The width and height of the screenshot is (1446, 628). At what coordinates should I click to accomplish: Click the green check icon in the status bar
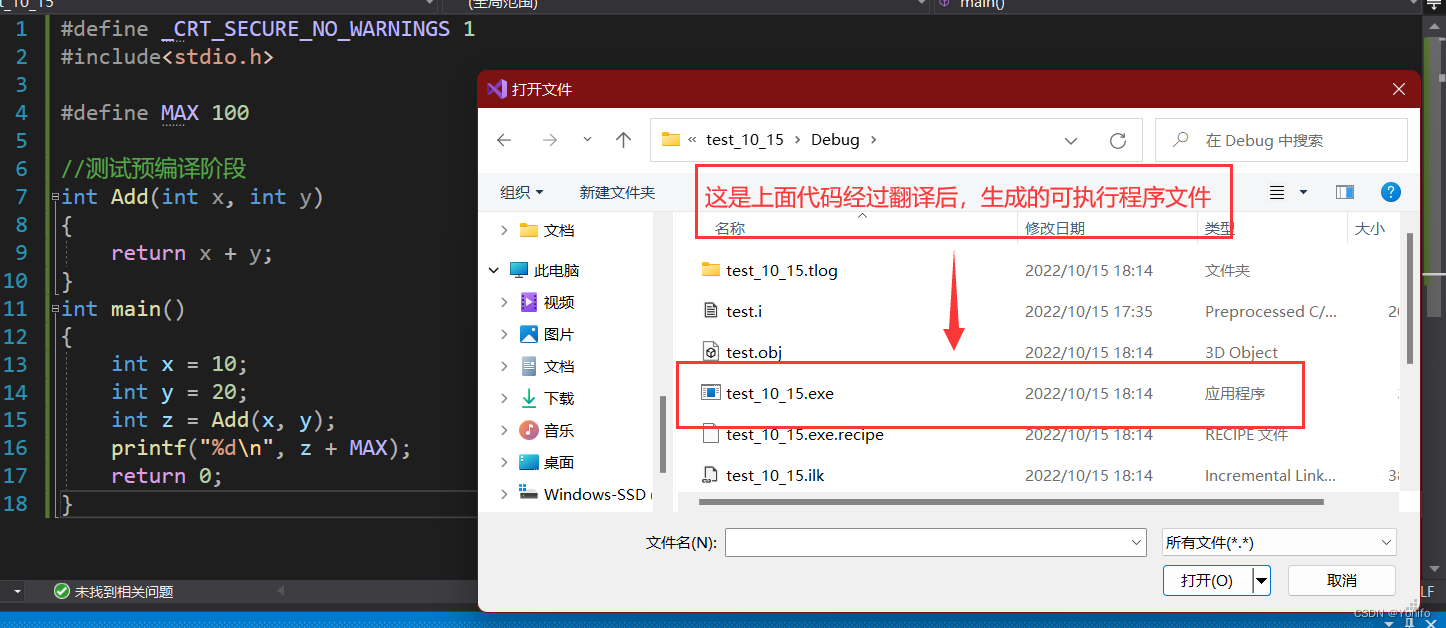(61, 591)
